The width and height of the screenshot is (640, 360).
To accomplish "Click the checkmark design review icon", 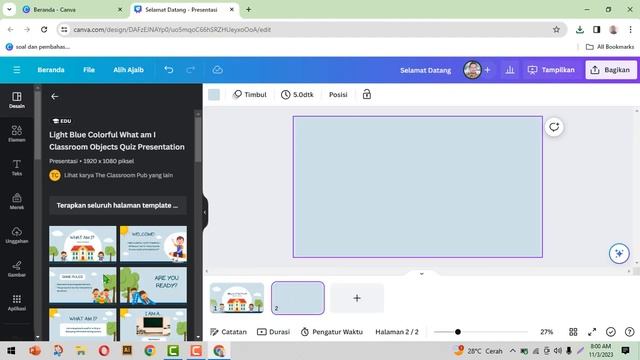I will 611,332.
